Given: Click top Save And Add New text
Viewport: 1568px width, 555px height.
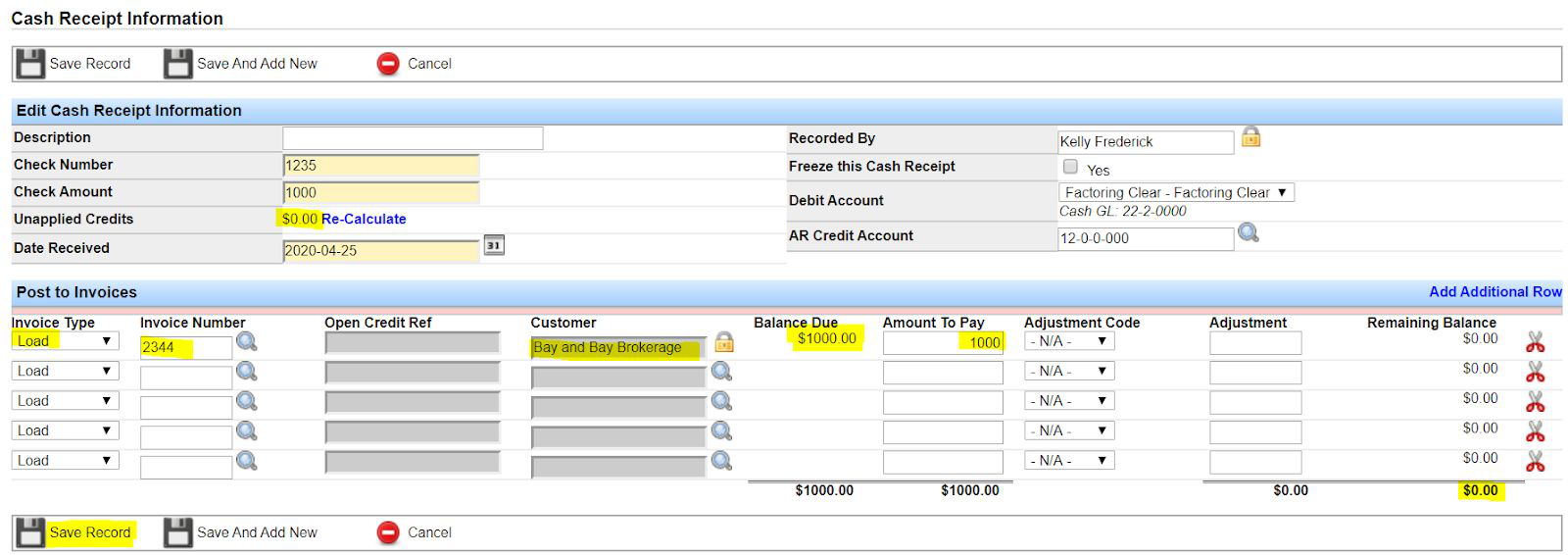Looking at the screenshot, I should (257, 64).
